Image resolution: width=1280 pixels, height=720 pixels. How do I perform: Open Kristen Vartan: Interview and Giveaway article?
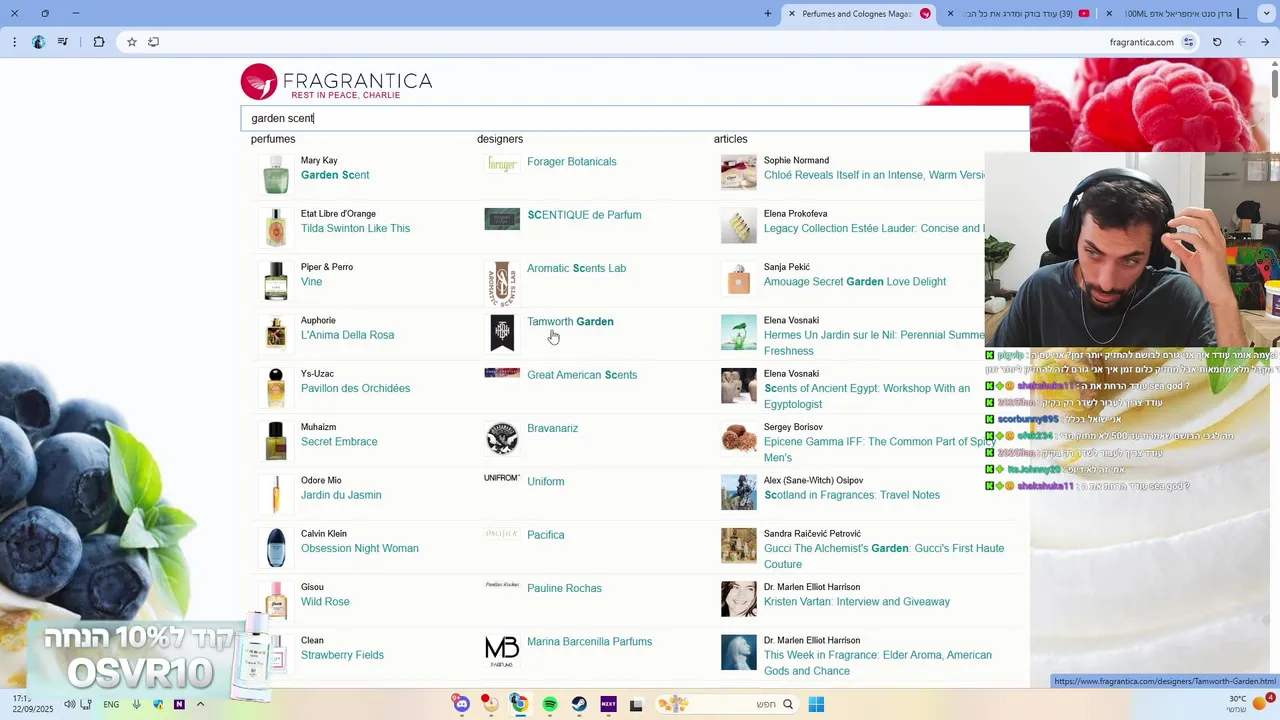tap(856, 602)
